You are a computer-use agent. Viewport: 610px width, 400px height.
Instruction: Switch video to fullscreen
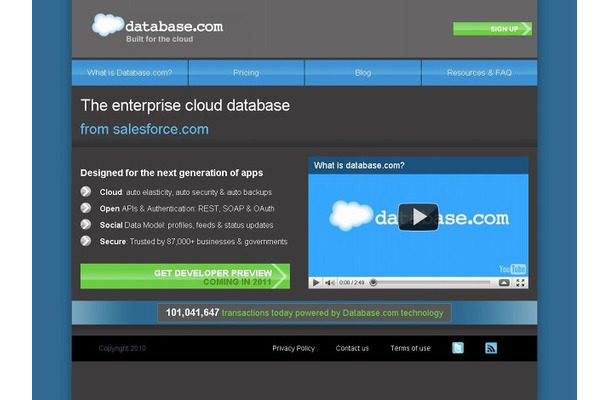[x=520, y=282]
